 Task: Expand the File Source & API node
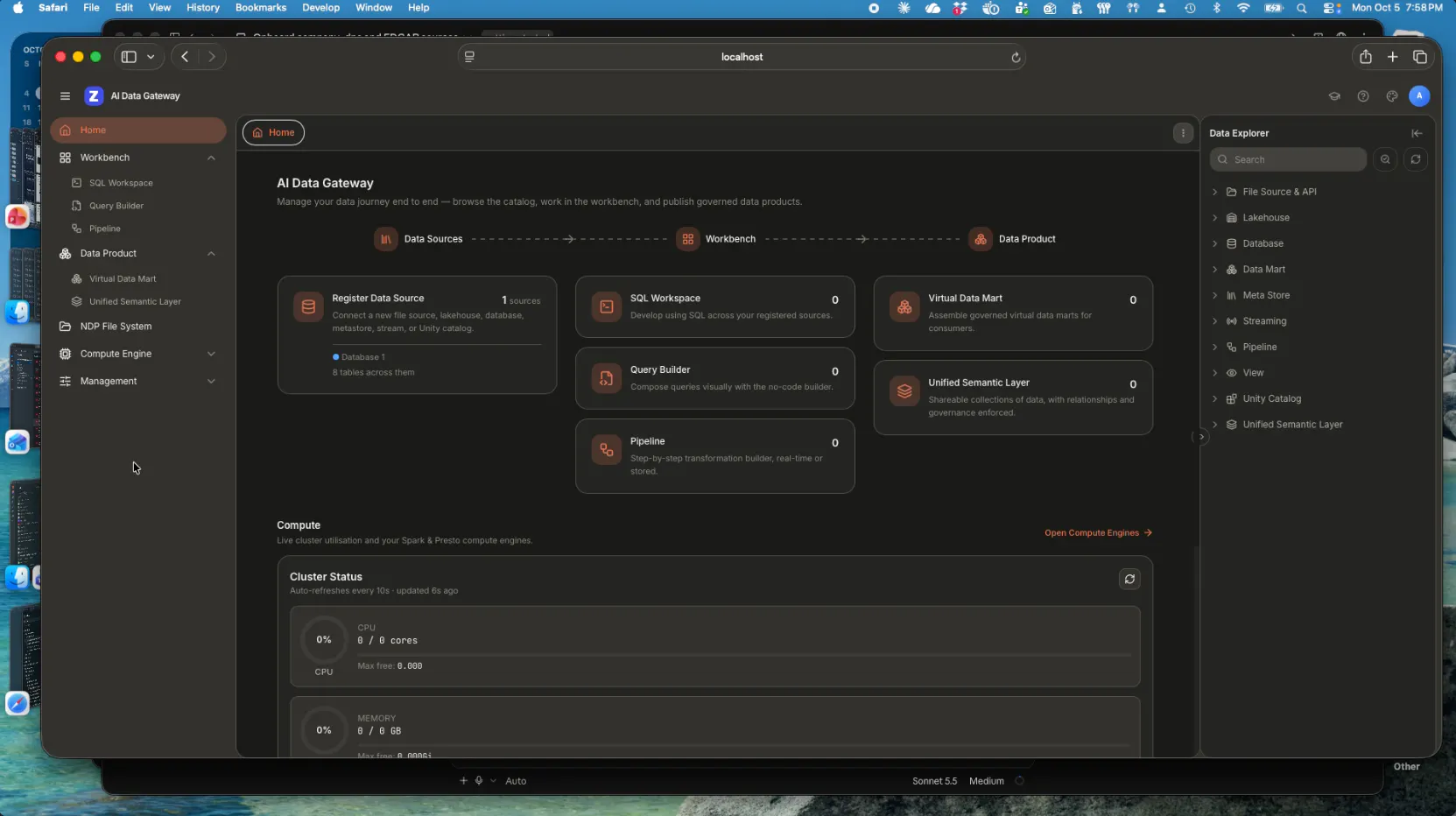(1214, 192)
